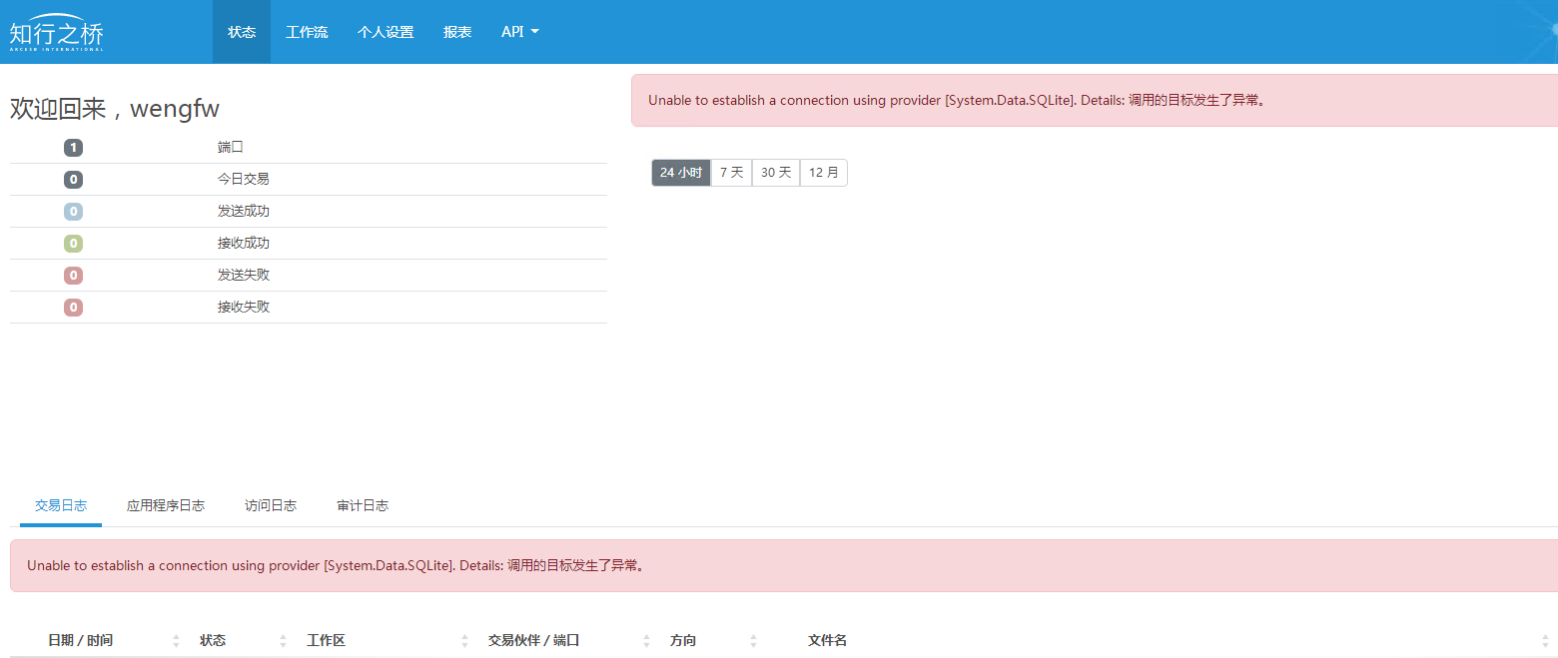Go to 个人设置 page
1558x658 pixels.
click(x=385, y=32)
